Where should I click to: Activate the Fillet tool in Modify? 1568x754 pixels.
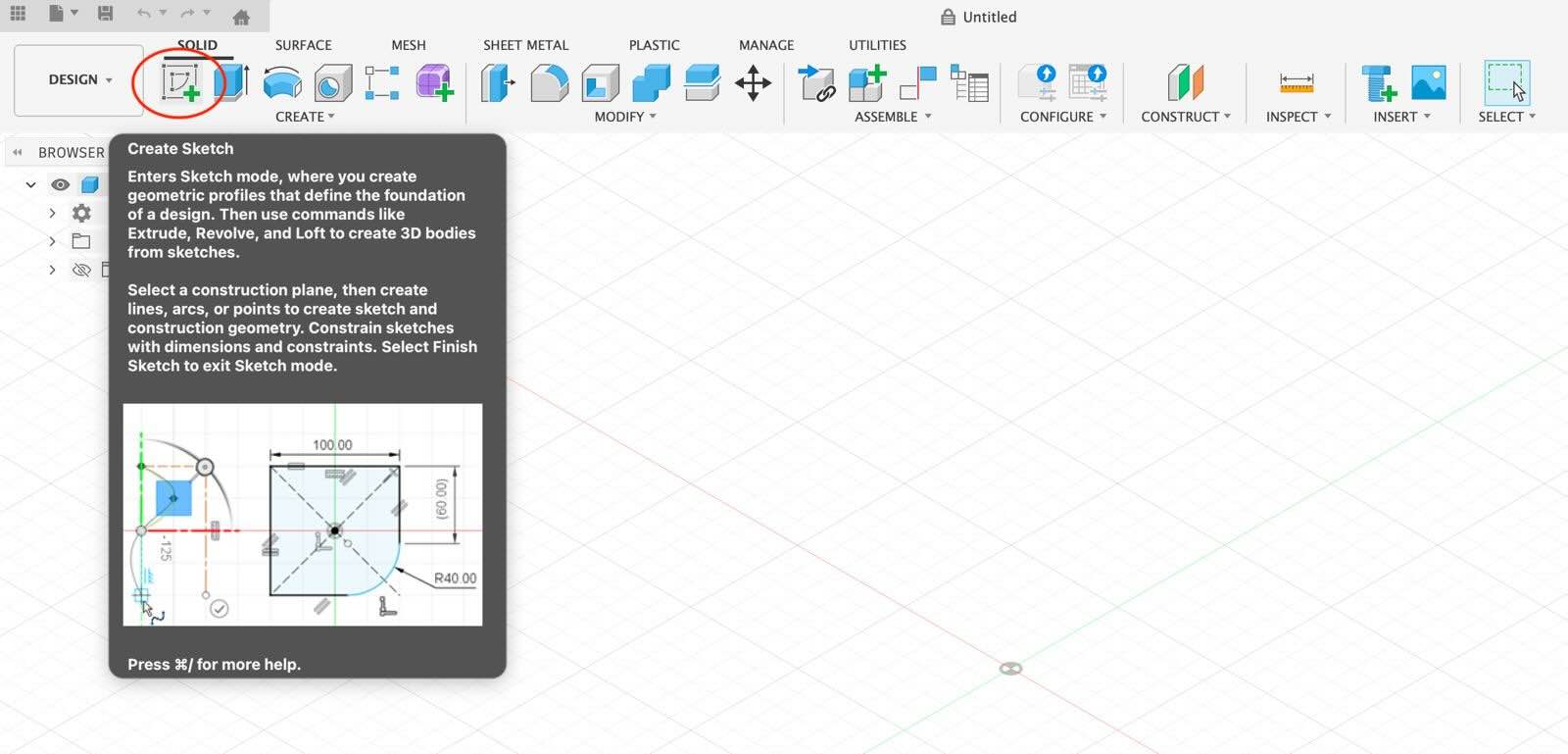pos(549,82)
